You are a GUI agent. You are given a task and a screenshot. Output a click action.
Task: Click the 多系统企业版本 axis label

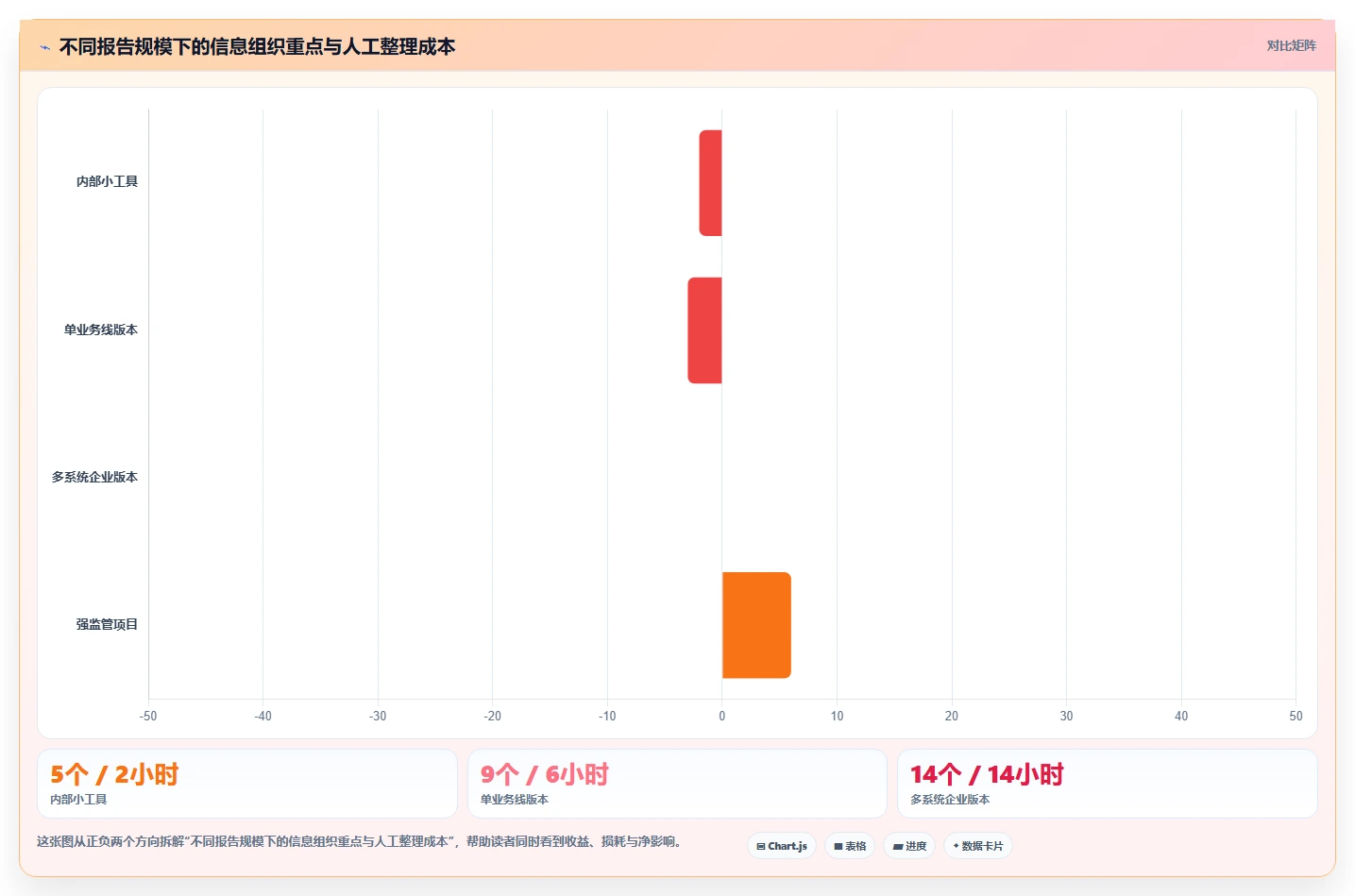94,477
